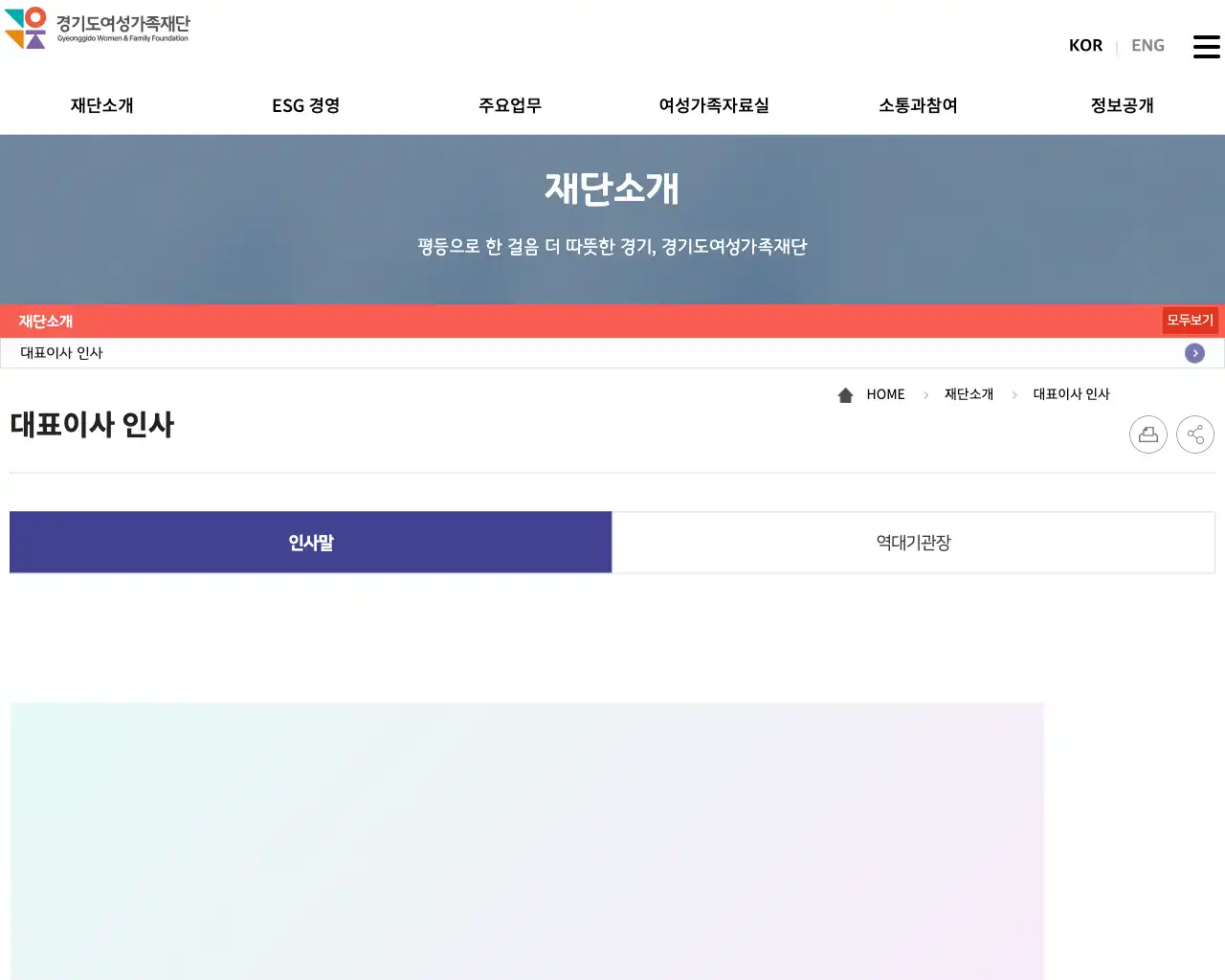
Task: Click the home icon in breadcrumb
Action: click(845, 394)
